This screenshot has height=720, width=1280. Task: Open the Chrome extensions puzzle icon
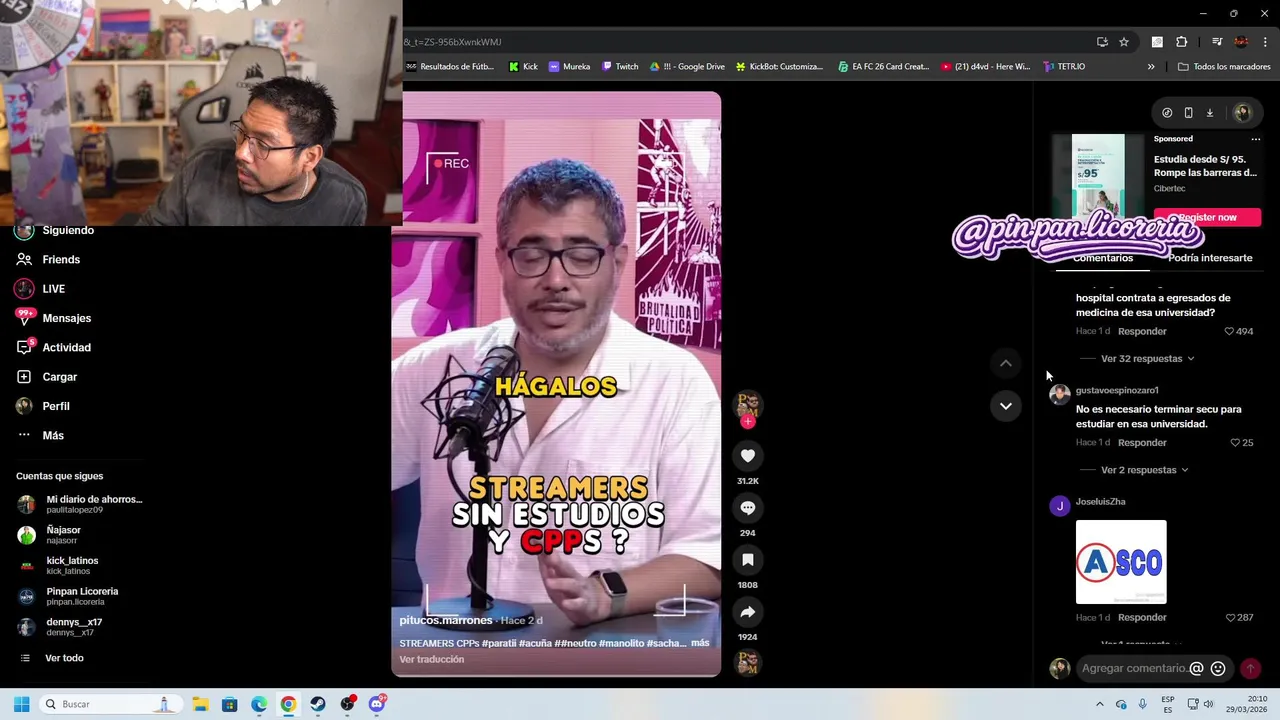(x=1181, y=42)
